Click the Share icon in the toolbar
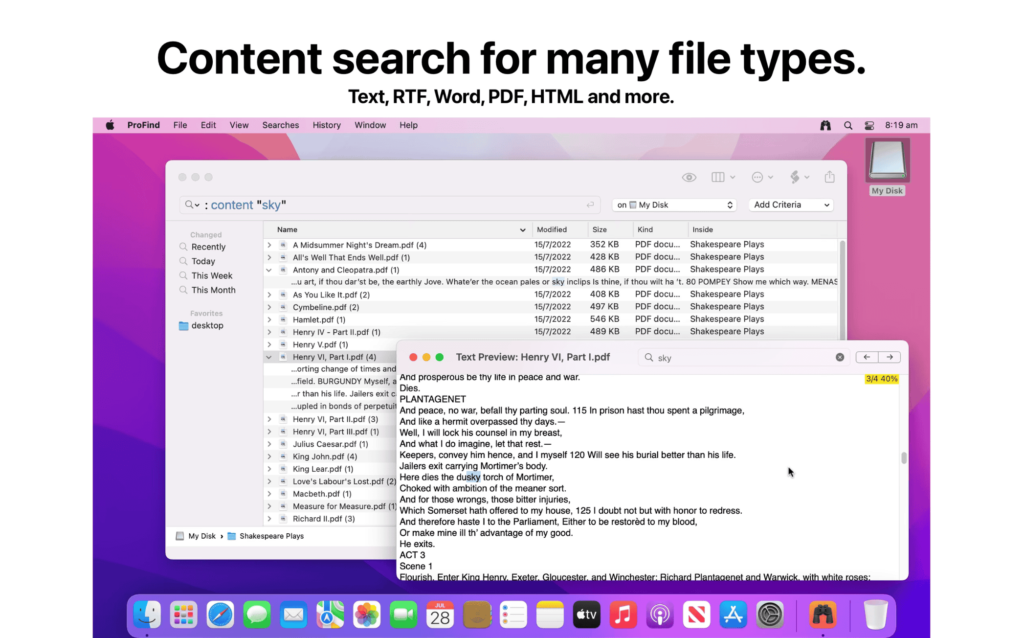1024x638 pixels. click(830, 177)
